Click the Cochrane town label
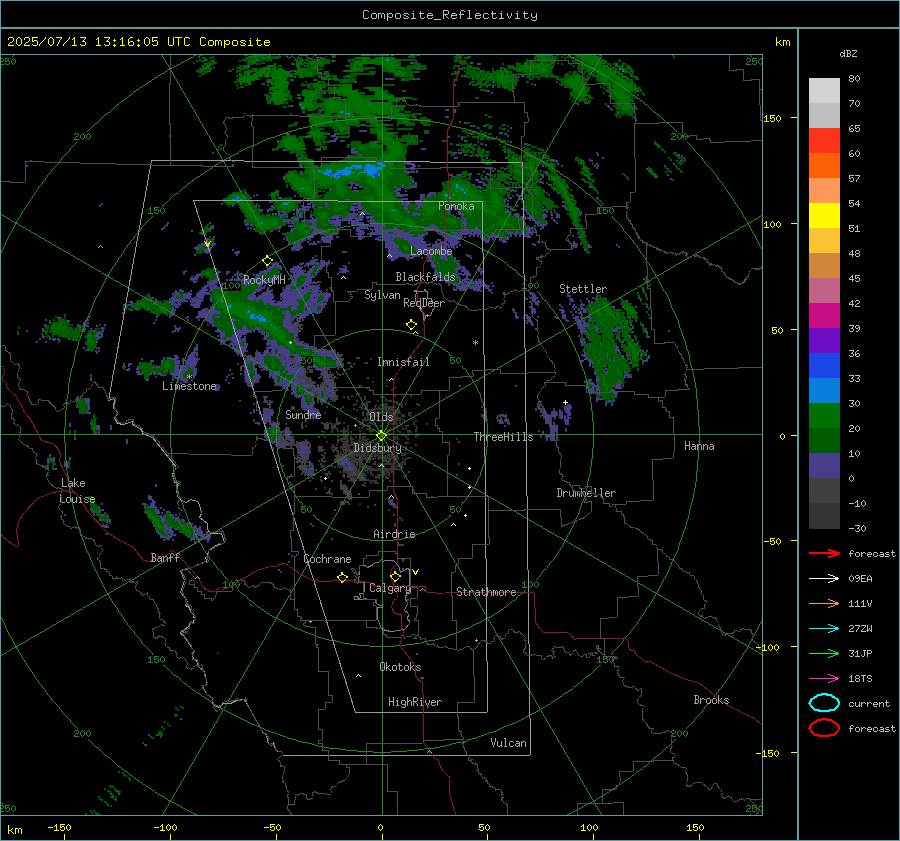Screen dimensions: 900x841 click(x=327, y=559)
